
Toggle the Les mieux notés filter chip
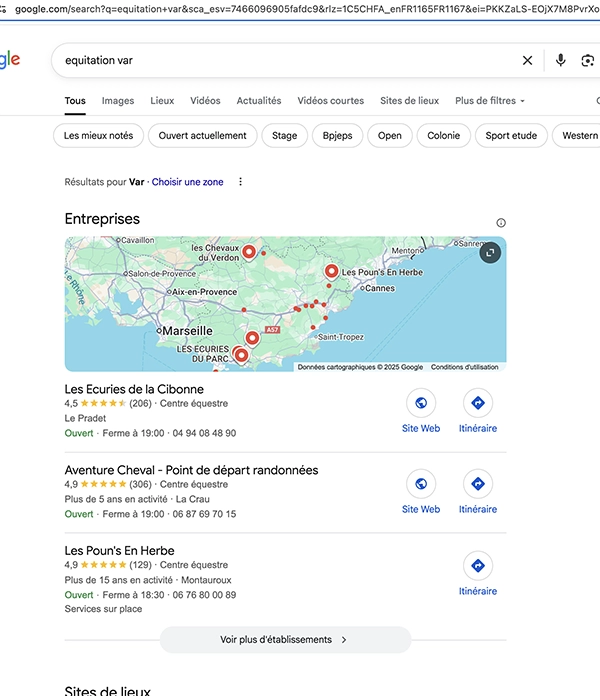[98, 135]
